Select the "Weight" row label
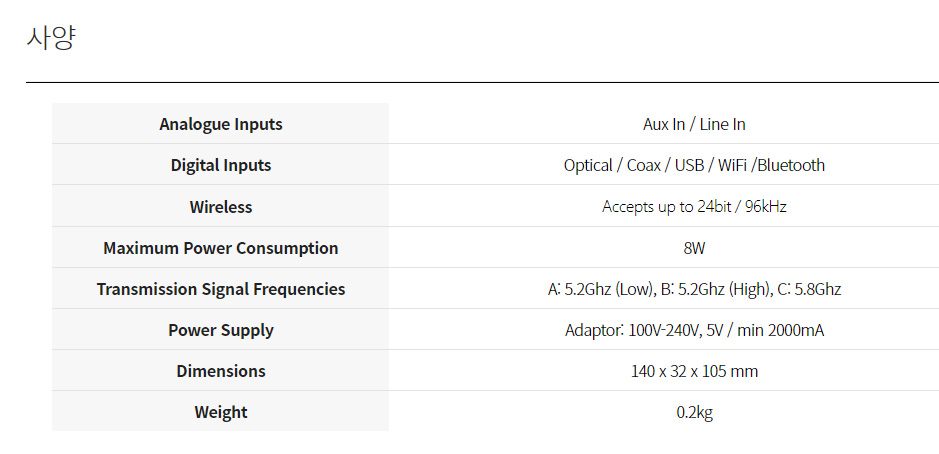Image resolution: width=939 pixels, height=454 pixels. point(220,412)
